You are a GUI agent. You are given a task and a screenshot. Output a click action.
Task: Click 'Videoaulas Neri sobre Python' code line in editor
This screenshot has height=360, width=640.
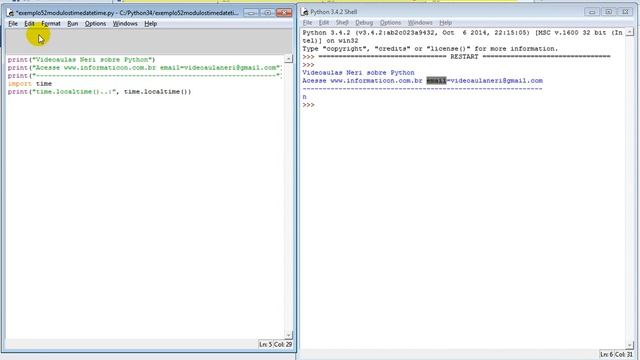click(81, 60)
